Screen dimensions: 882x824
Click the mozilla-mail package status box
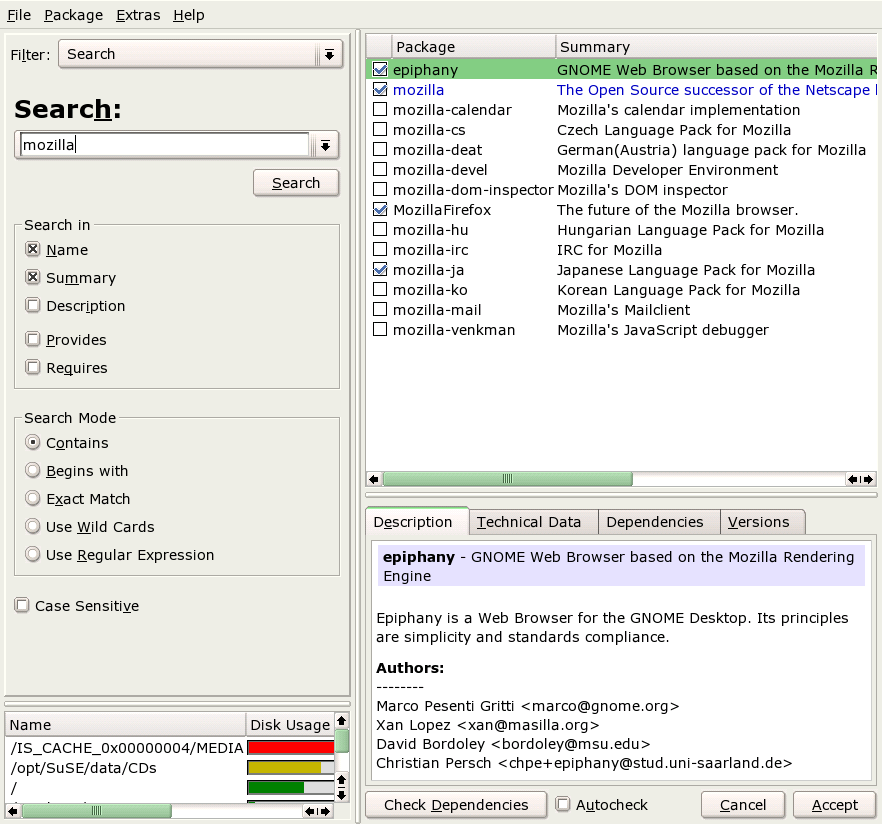[x=380, y=310]
